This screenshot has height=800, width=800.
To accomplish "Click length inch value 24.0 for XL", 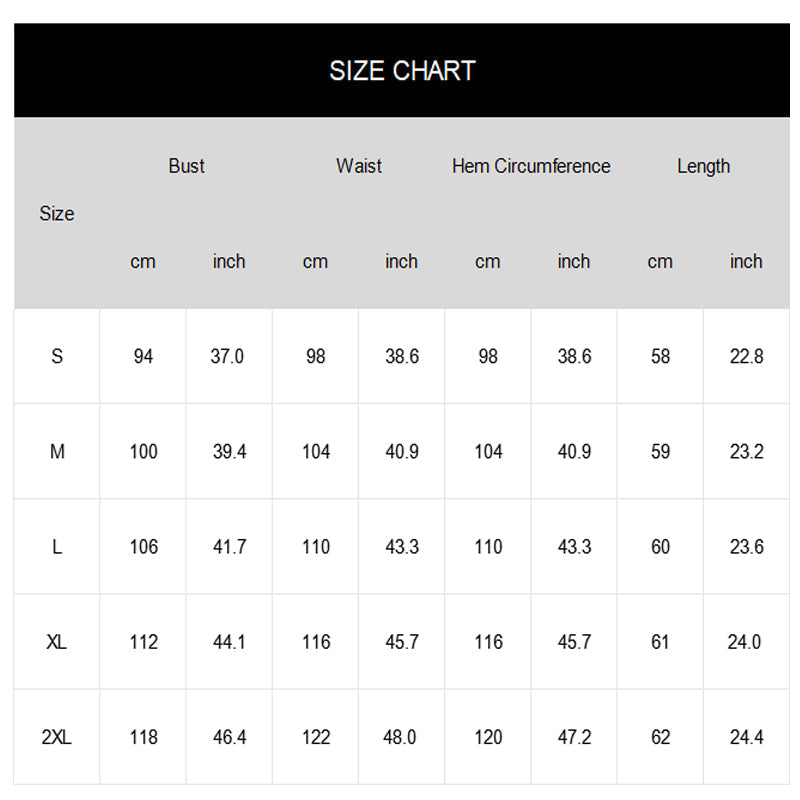I will [746, 642].
